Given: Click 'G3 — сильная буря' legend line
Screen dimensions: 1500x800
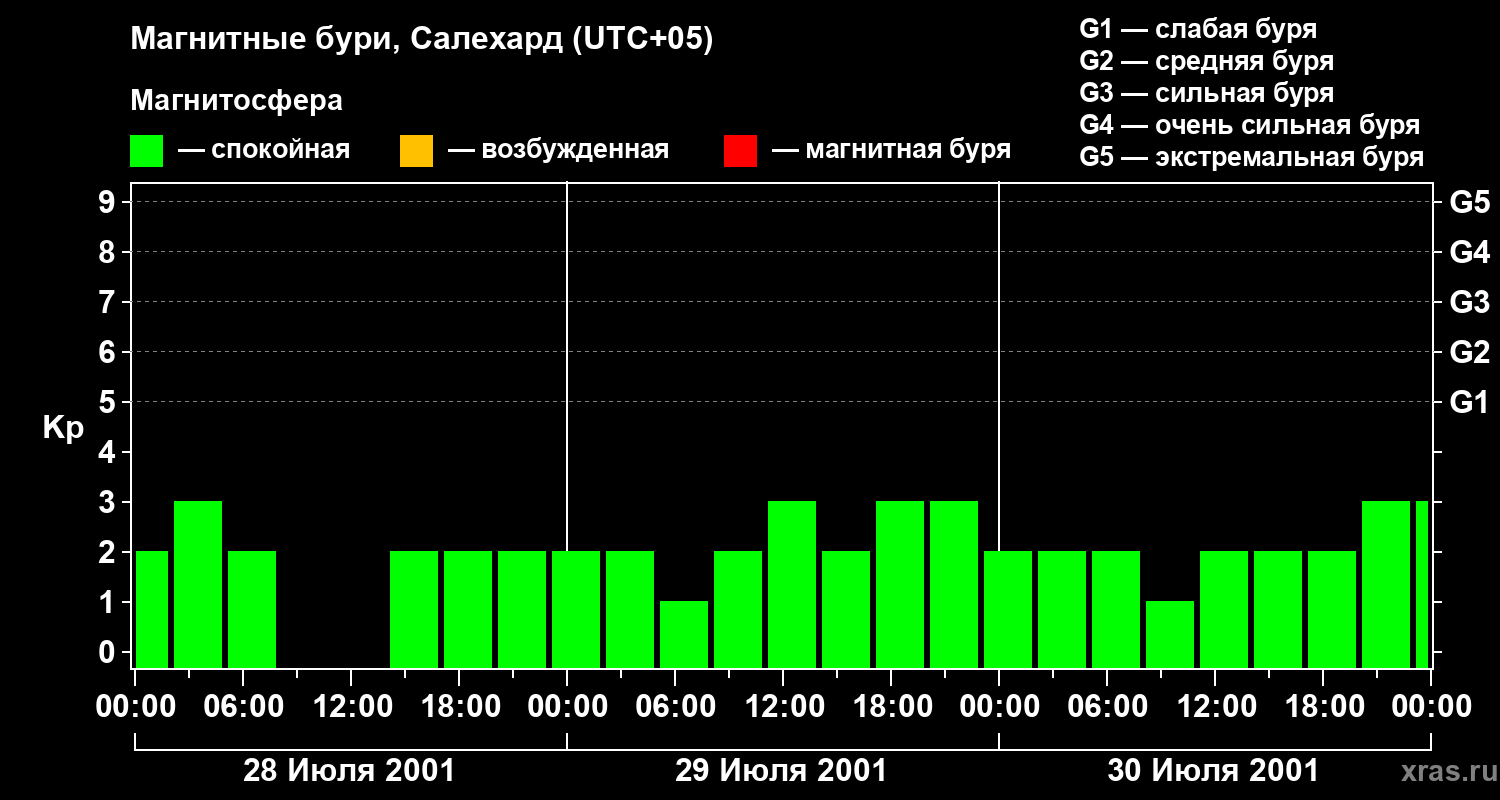Looking at the screenshot, I should click(1207, 93).
